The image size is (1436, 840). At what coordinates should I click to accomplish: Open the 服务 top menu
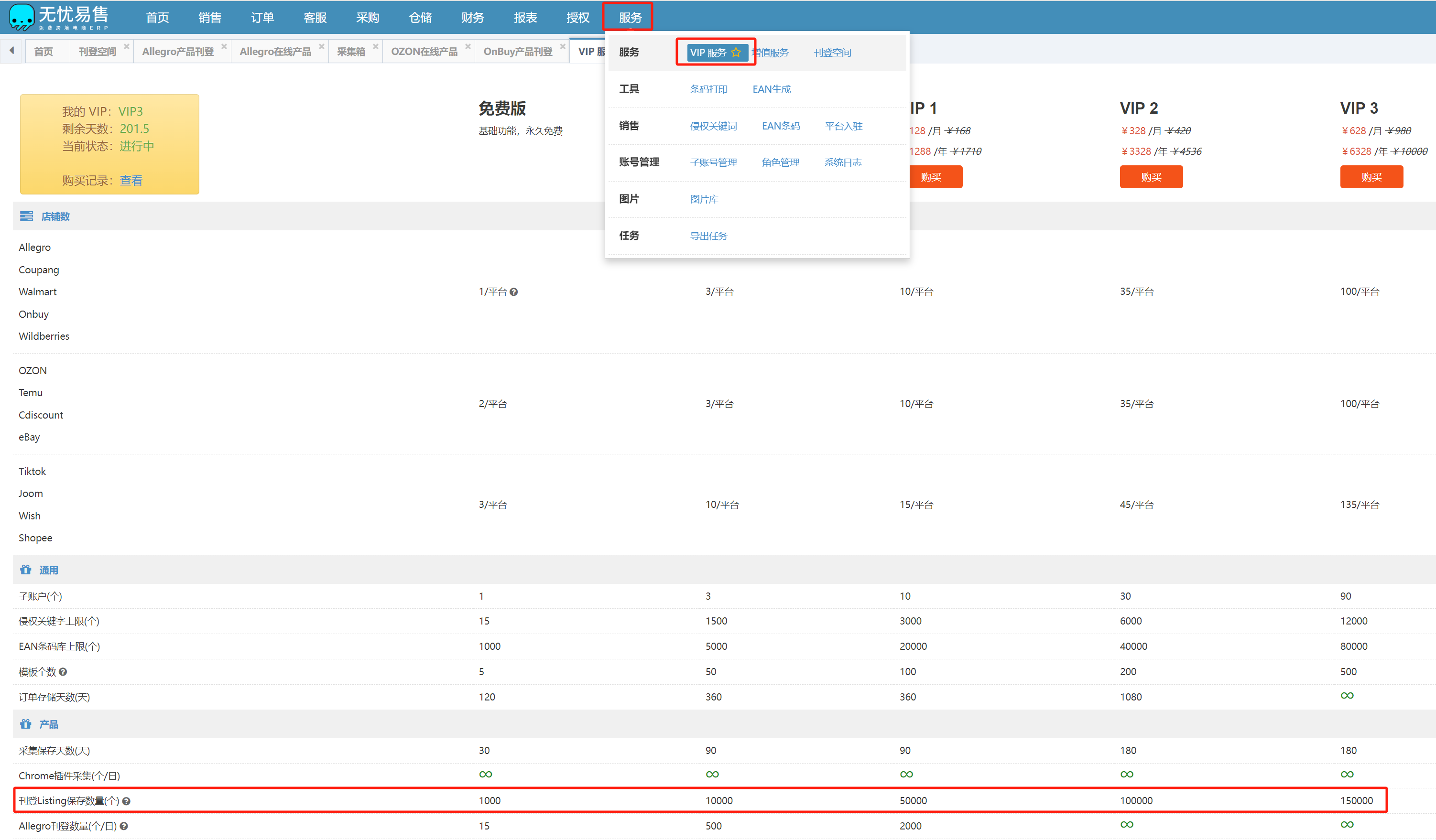[x=630, y=18]
